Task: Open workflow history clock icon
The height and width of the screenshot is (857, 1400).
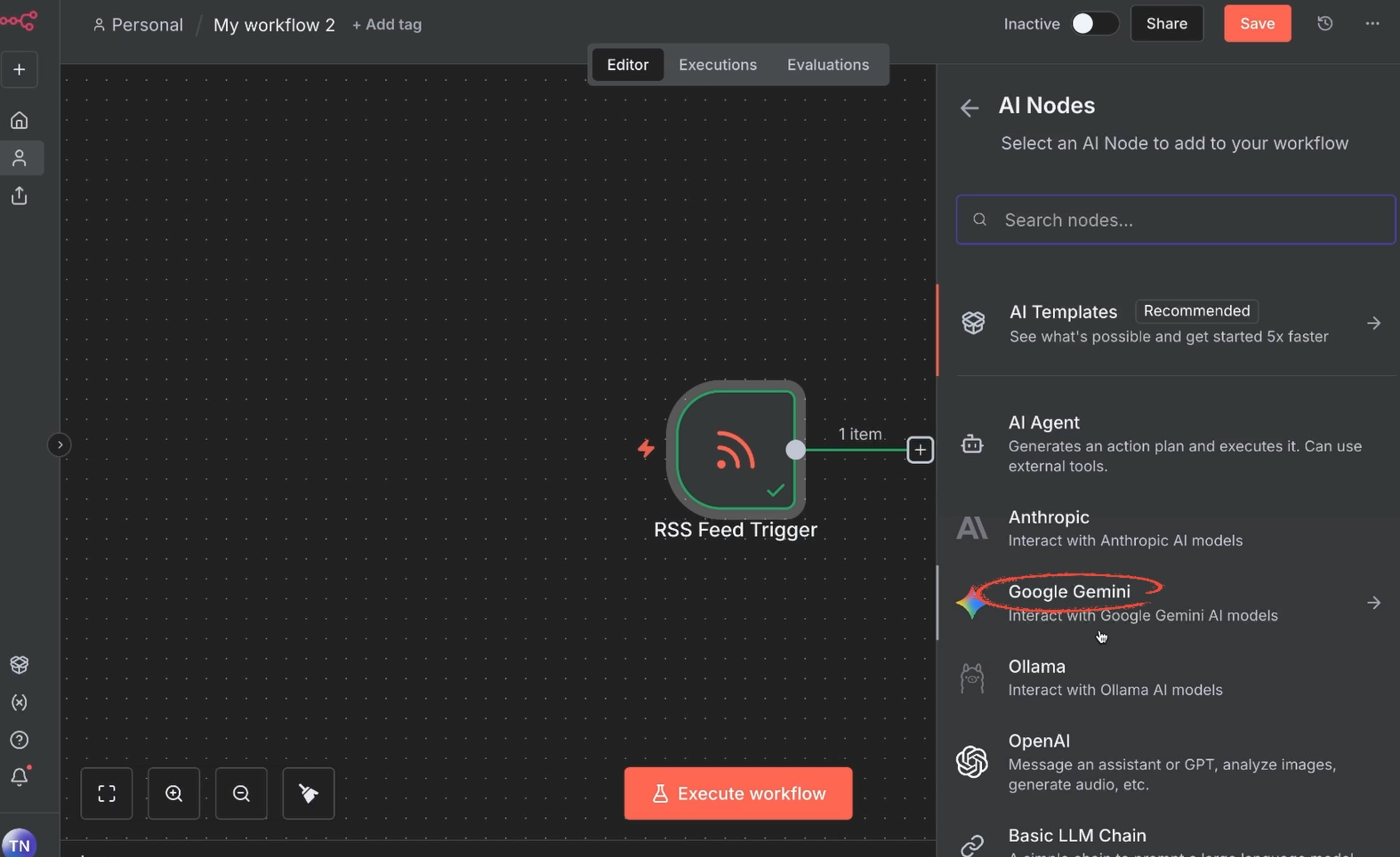Action: click(1324, 24)
